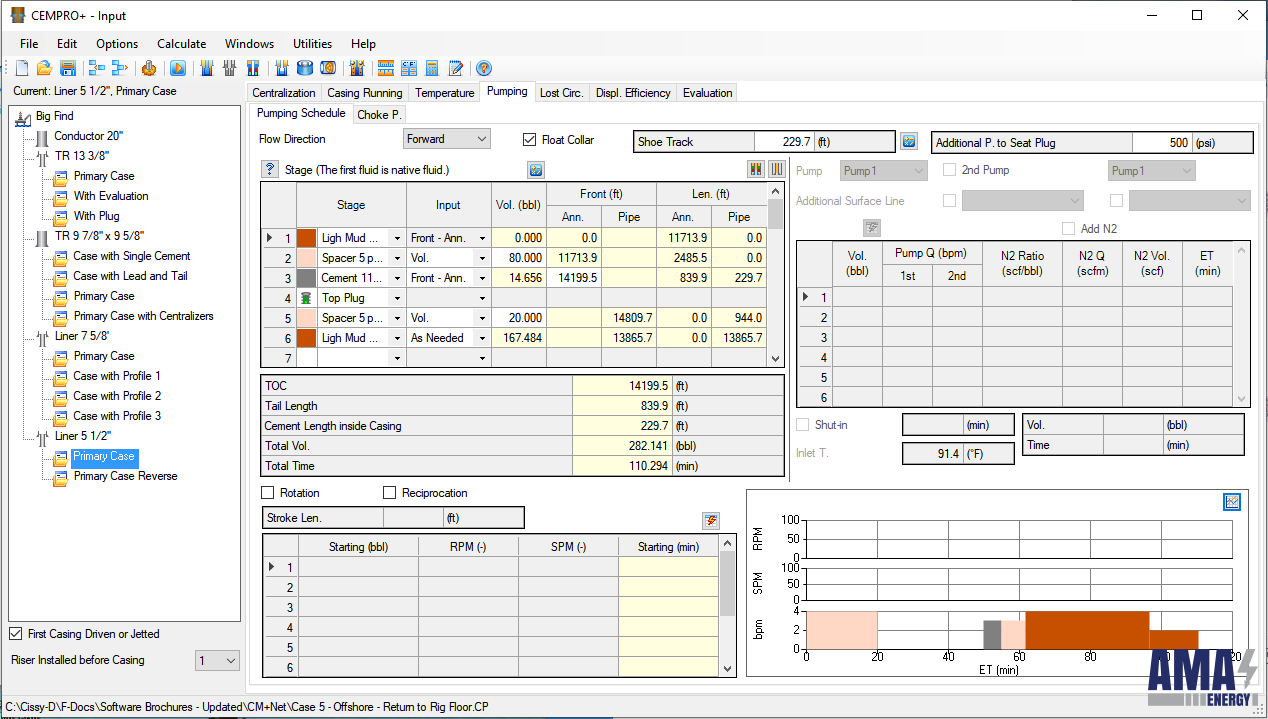1268x719 pixels.
Task: Toggle First Casing Driven or Jetted
Action: pos(15,634)
